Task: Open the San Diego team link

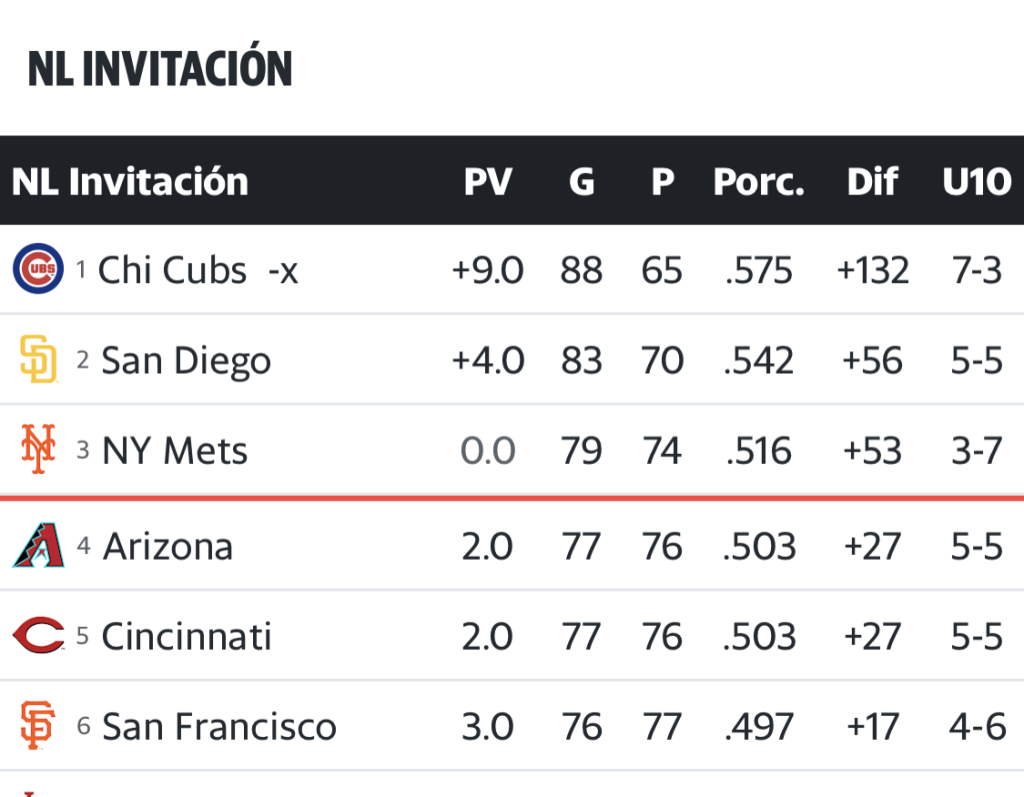Action: 186,361
